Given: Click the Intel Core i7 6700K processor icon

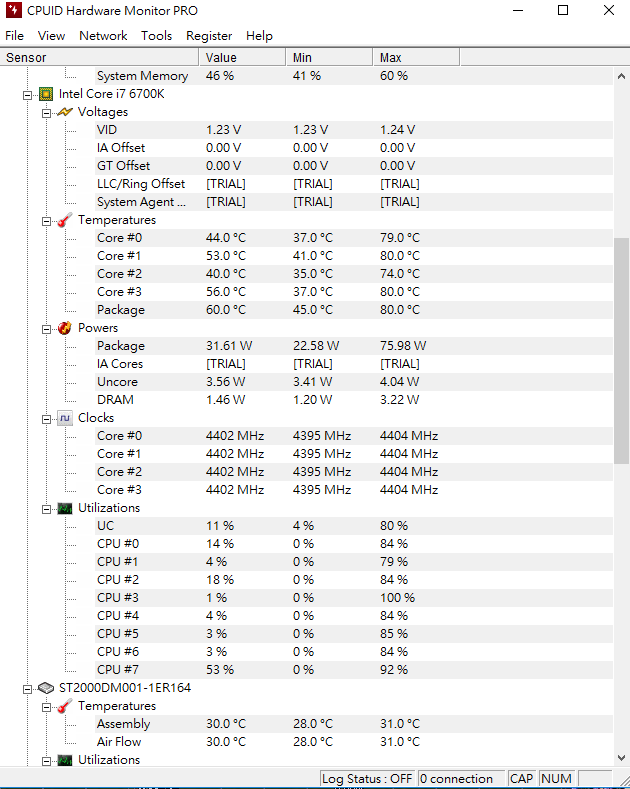Looking at the screenshot, I should coord(46,94).
